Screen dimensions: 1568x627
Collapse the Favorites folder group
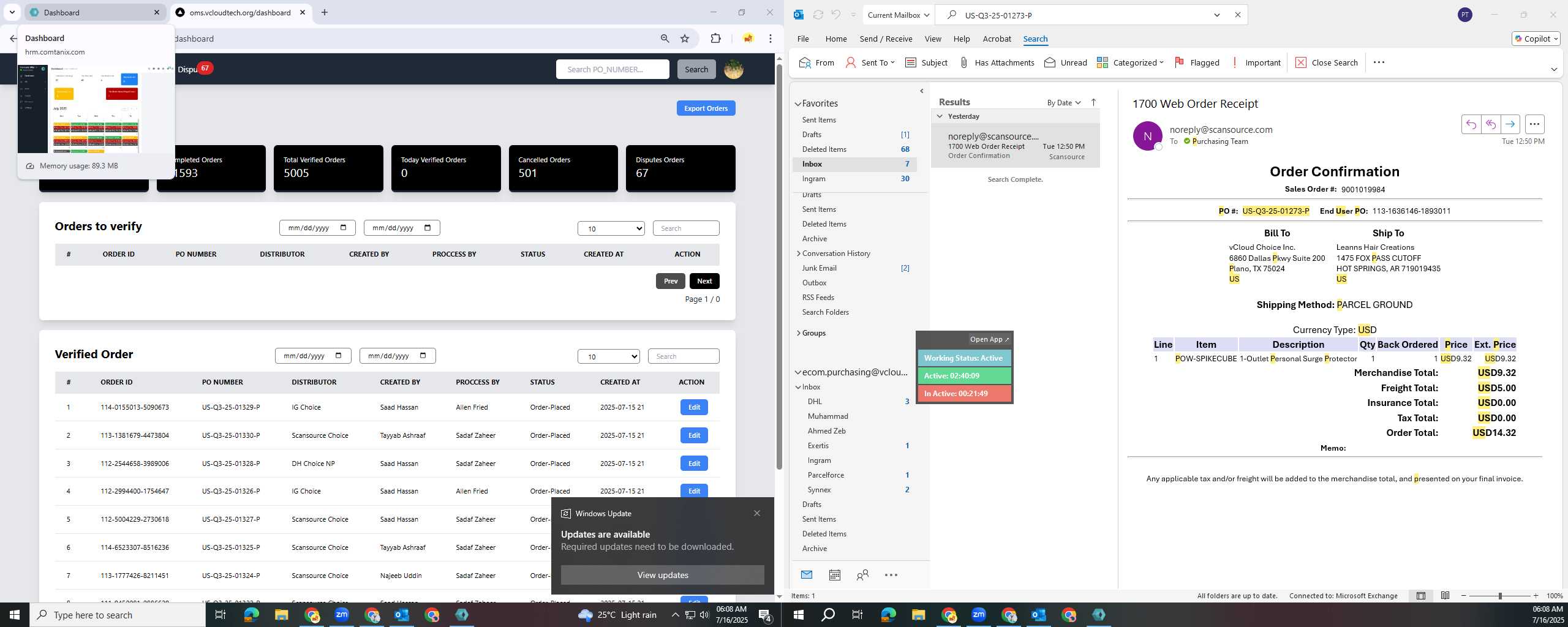click(798, 103)
